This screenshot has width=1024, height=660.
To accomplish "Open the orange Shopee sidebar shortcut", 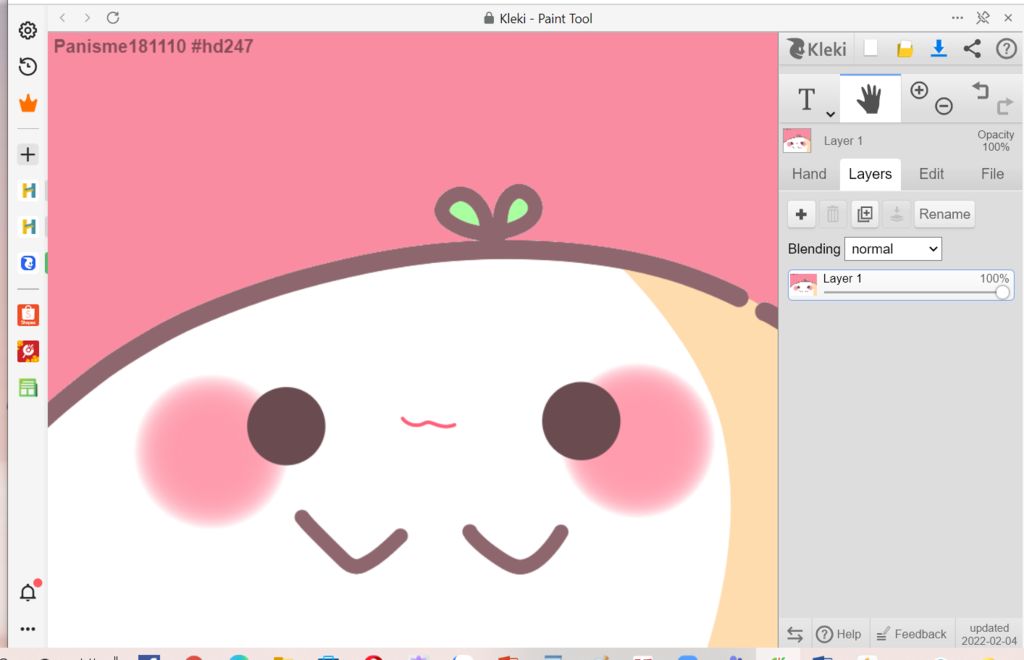I will (28, 315).
